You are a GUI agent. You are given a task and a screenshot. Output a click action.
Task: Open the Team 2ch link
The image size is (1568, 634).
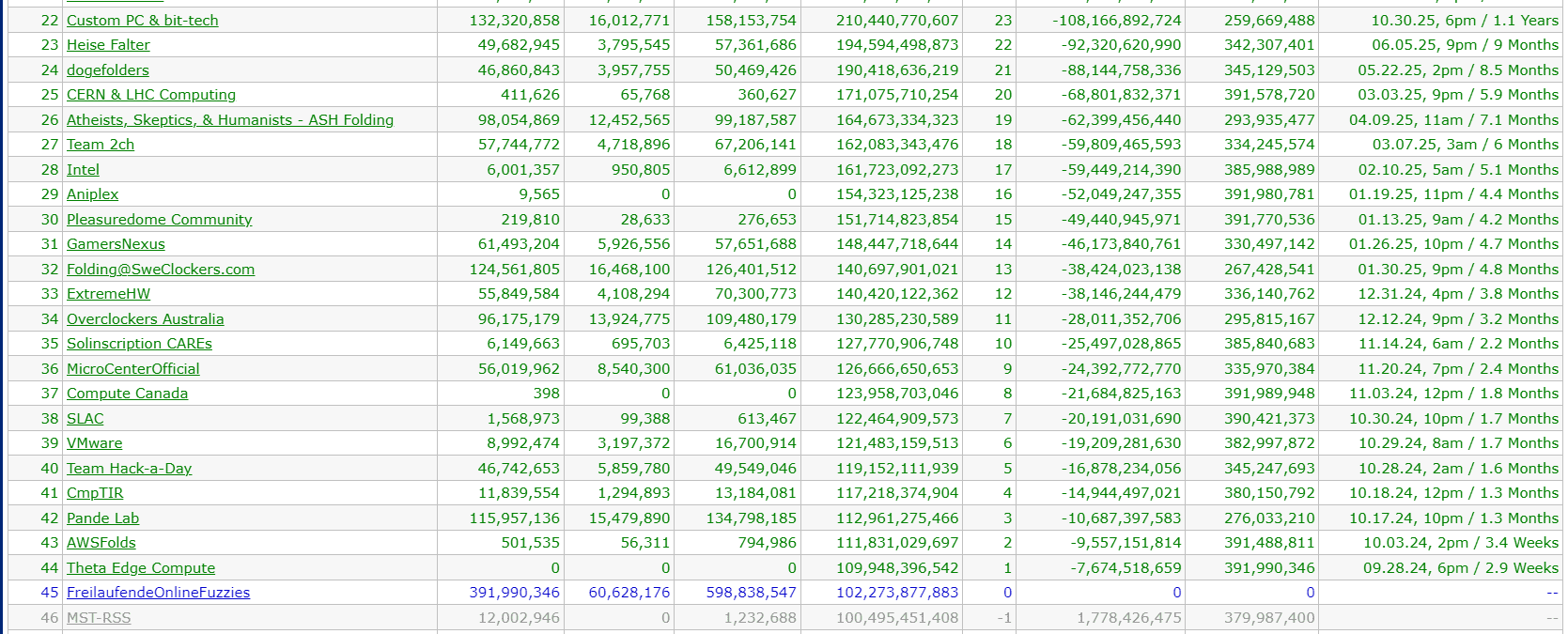[101, 145]
